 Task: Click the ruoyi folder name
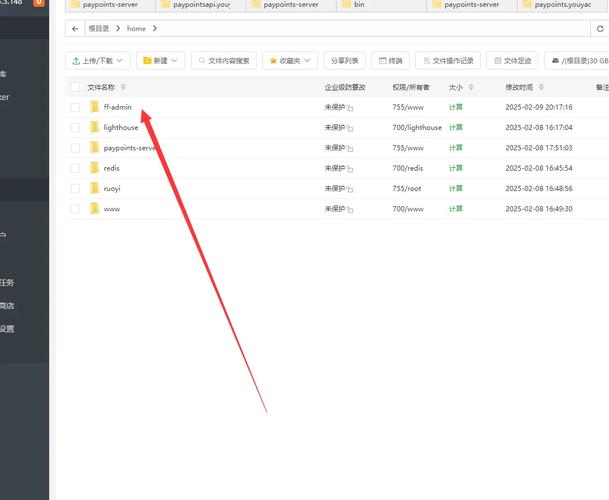coord(112,189)
